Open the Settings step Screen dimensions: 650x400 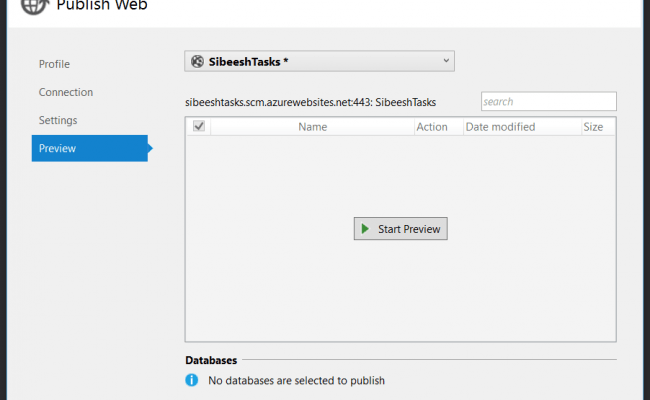coord(58,120)
